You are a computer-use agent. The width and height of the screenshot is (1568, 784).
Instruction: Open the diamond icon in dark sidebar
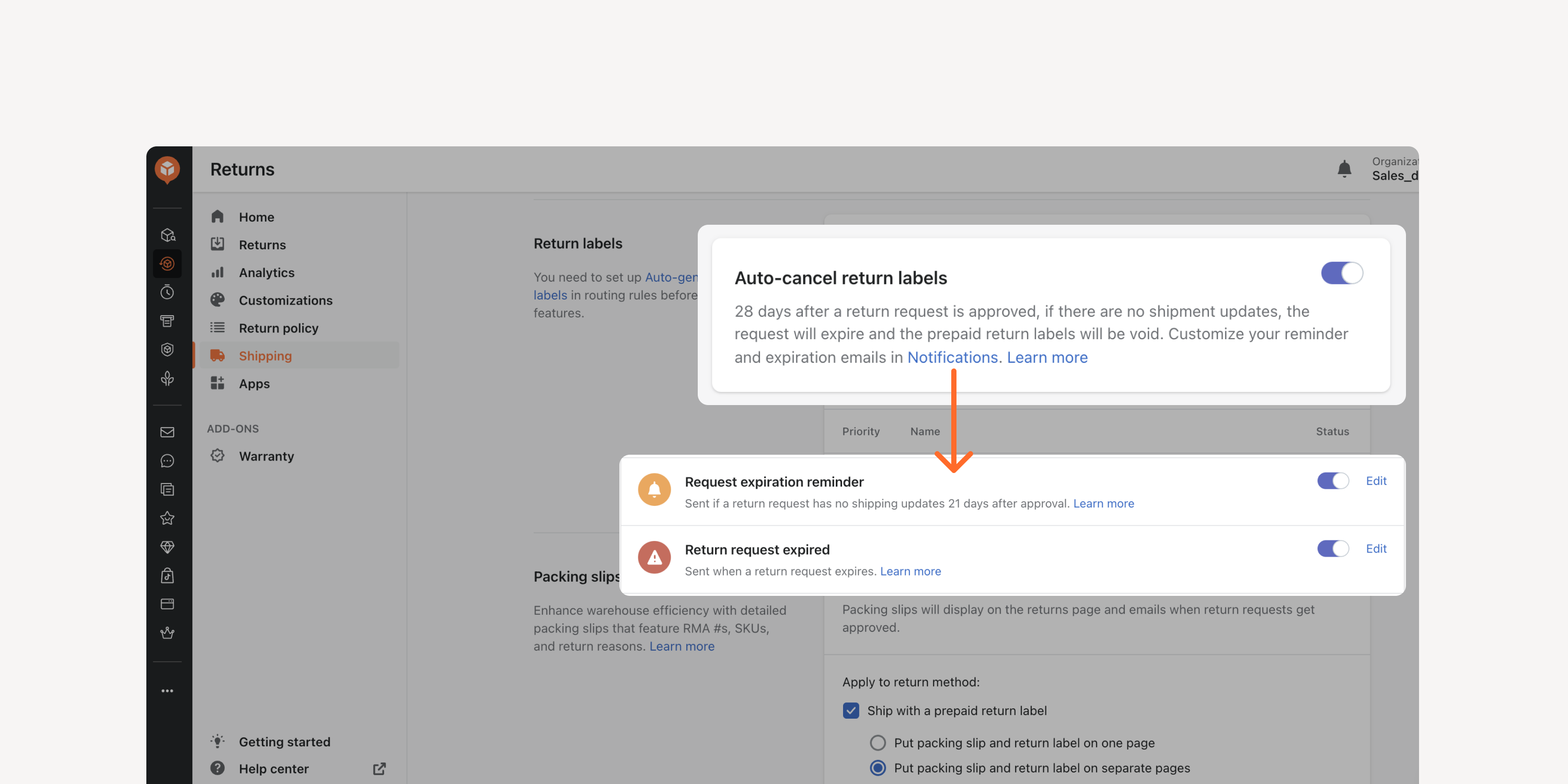point(167,547)
